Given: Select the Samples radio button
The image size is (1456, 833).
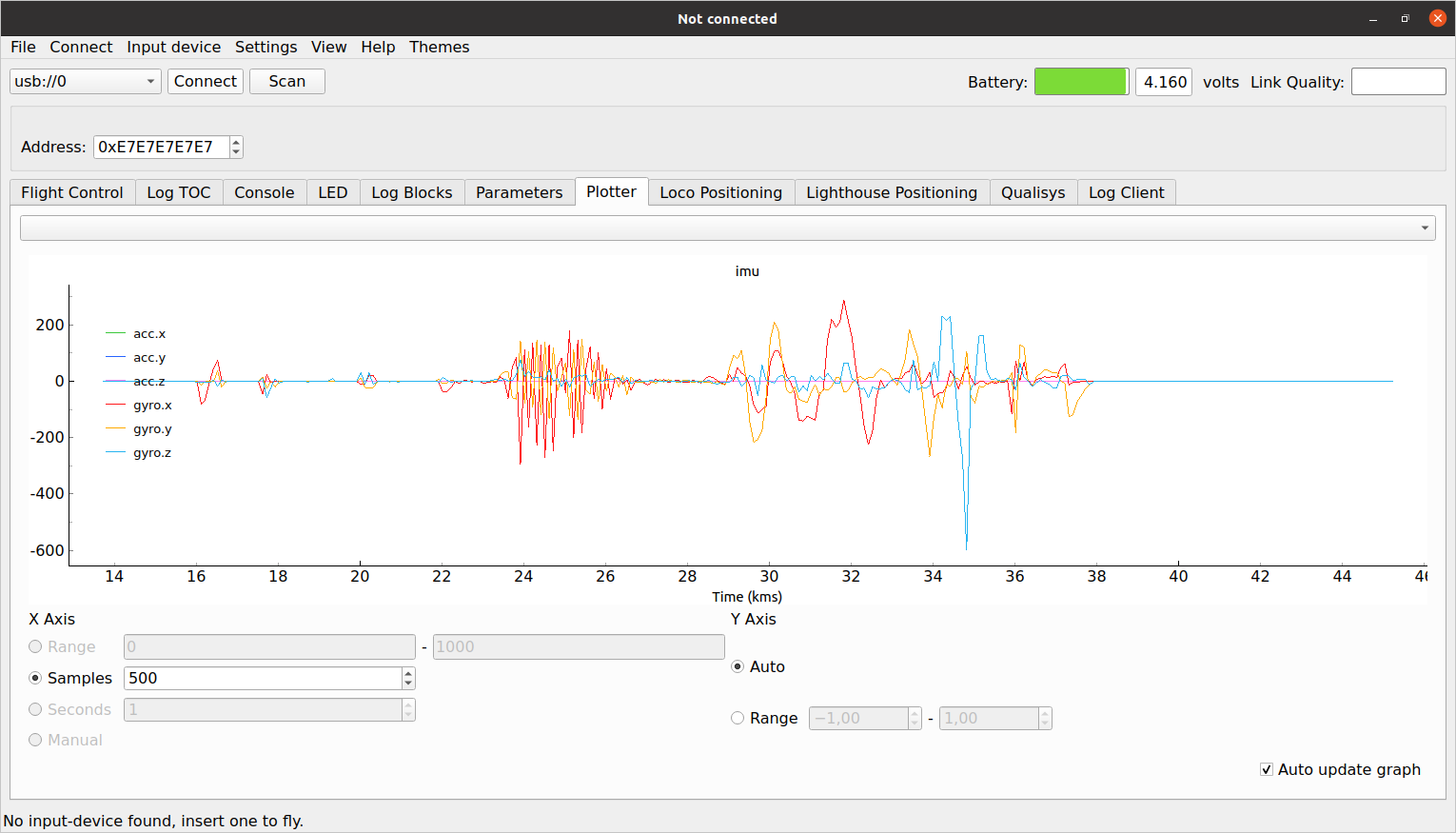Looking at the screenshot, I should tap(36, 678).
